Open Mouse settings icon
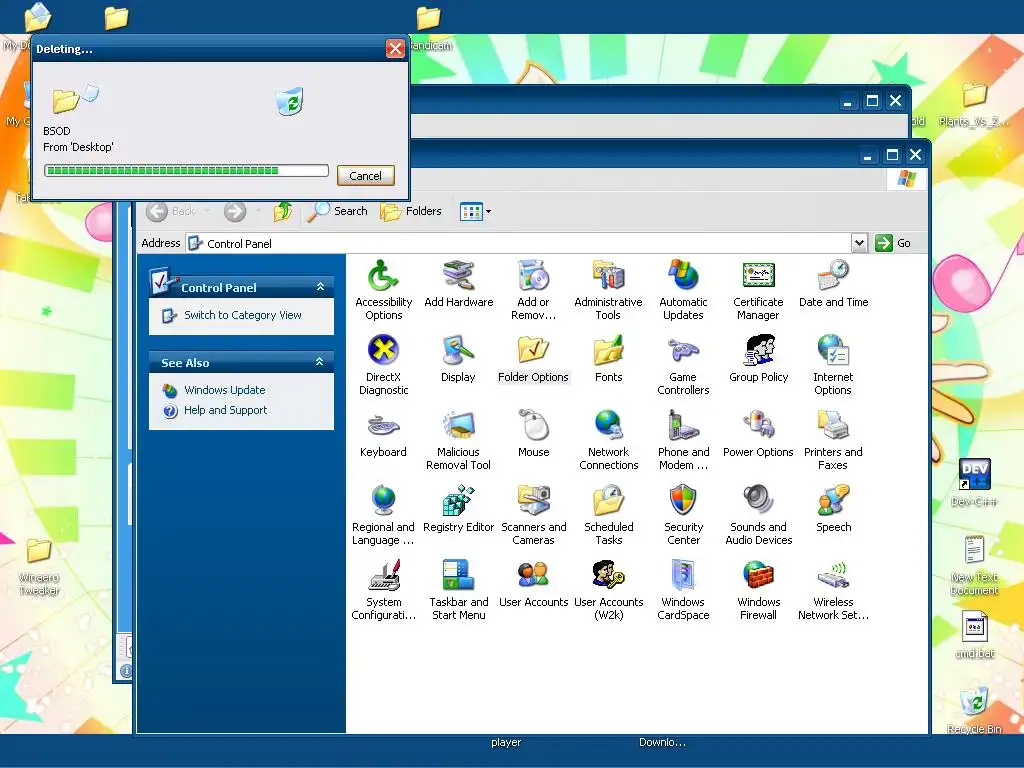This screenshot has width=1024, height=768. click(534, 434)
